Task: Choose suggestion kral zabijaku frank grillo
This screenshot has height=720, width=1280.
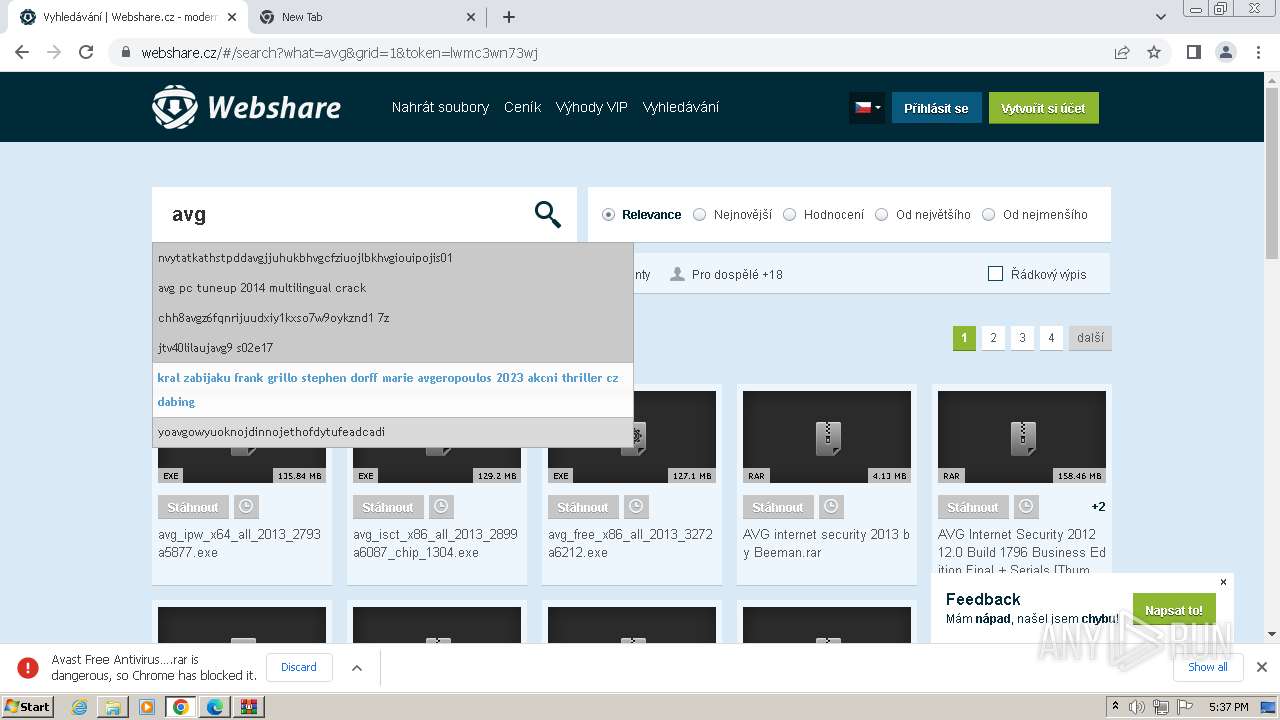Action: (393, 390)
